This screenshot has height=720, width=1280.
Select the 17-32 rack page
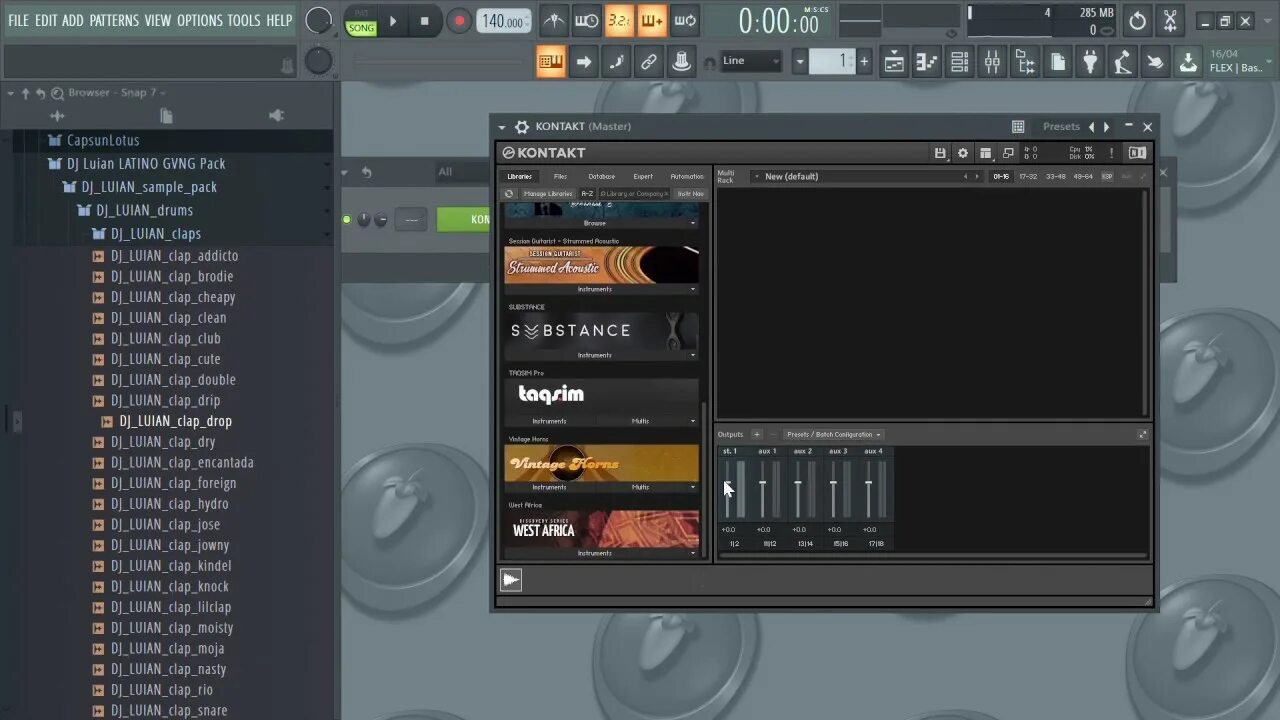coord(1028,176)
